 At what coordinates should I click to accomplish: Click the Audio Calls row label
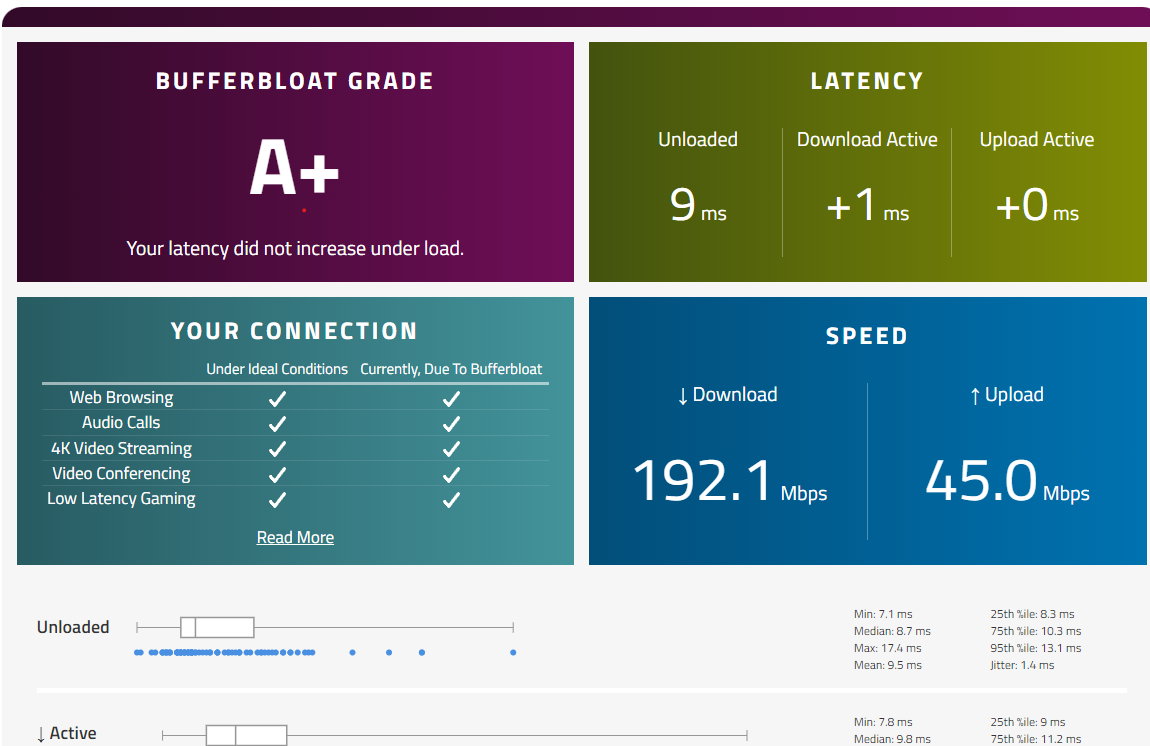(121, 423)
